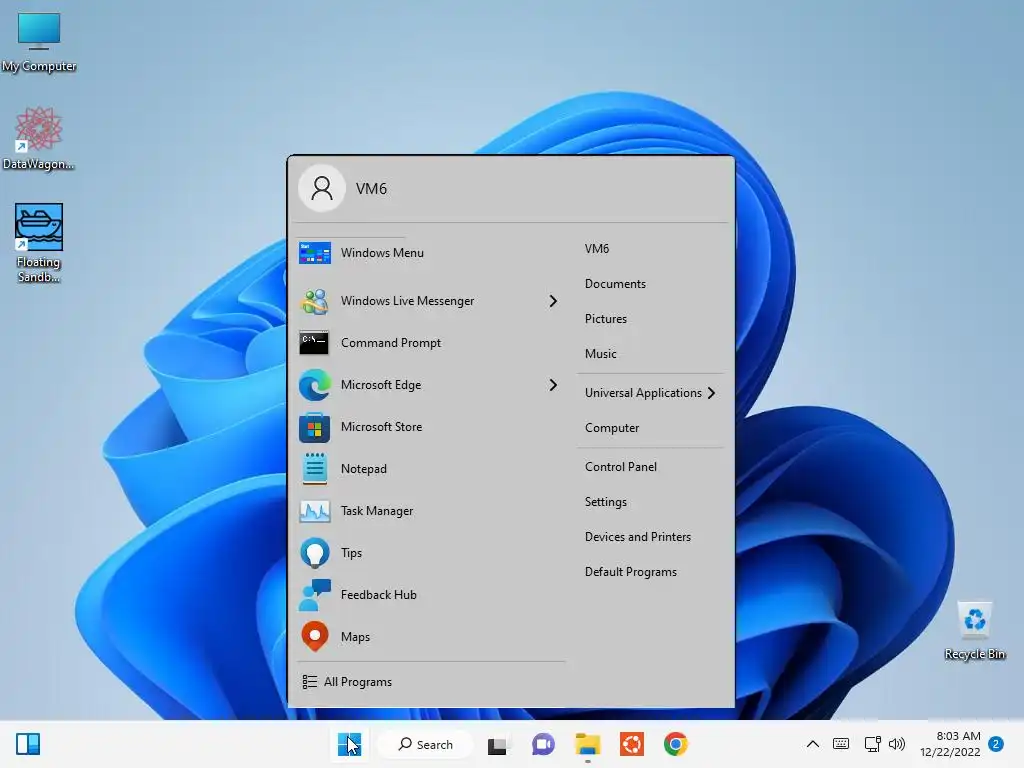The width and height of the screenshot is (1024, 768).
Task: Click the VM6 user avatar picture
Action: pyautogui.click(x=321, y=189)
